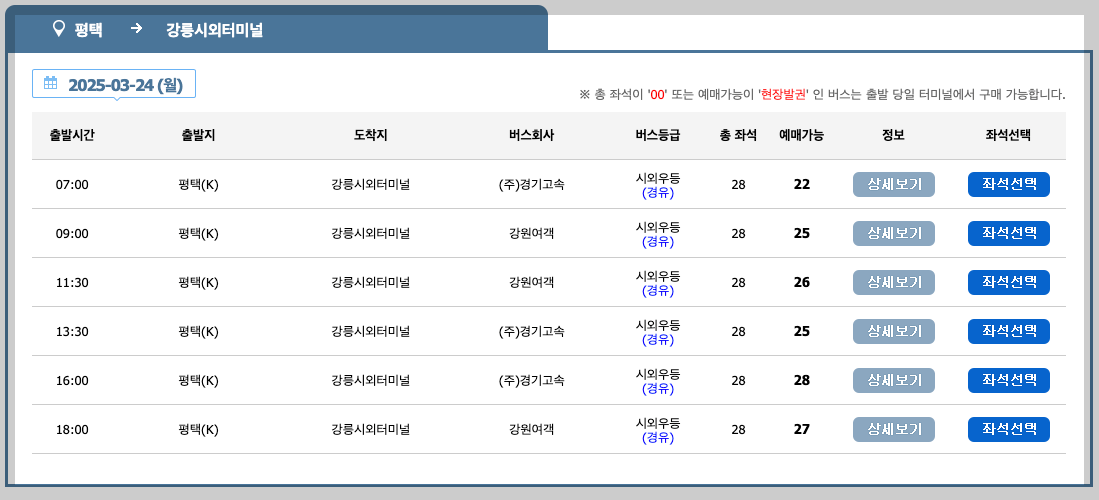
Task: Click 평택(K) on the 07:00 row
Action: click(198, 185)
